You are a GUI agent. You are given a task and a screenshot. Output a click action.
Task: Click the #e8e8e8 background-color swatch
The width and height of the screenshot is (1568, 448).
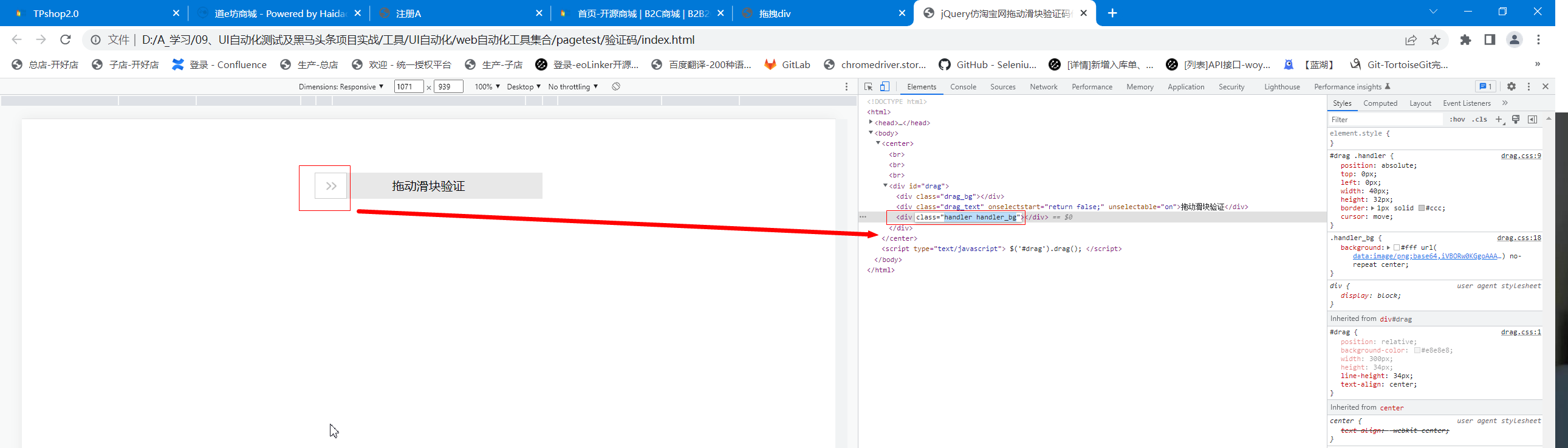point(1417,351)
